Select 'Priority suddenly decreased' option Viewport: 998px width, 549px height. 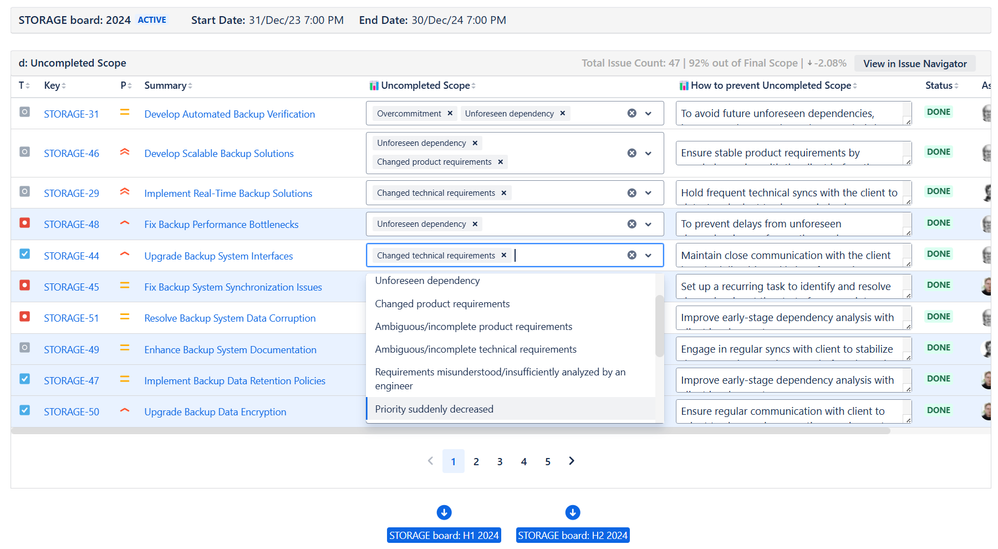pyautogui.click(x=510, y=409)
